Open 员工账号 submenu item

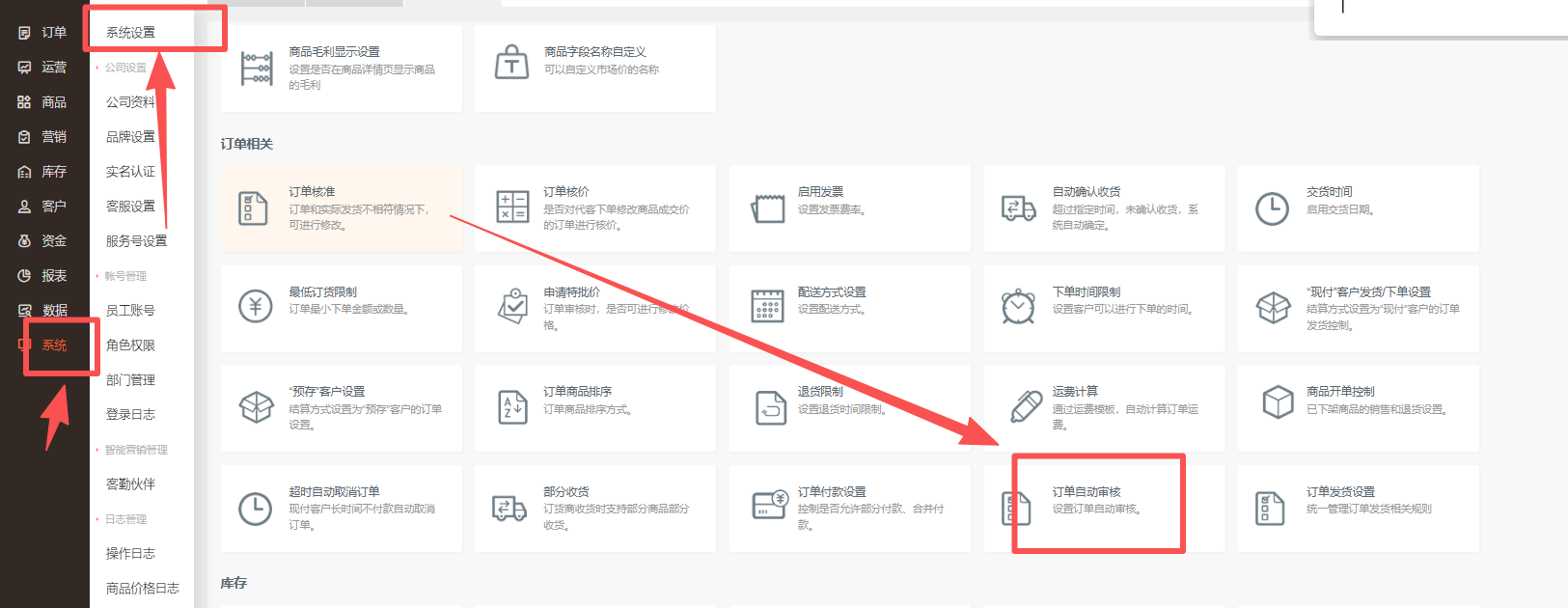pyautogui.click(x=130, y=311)
